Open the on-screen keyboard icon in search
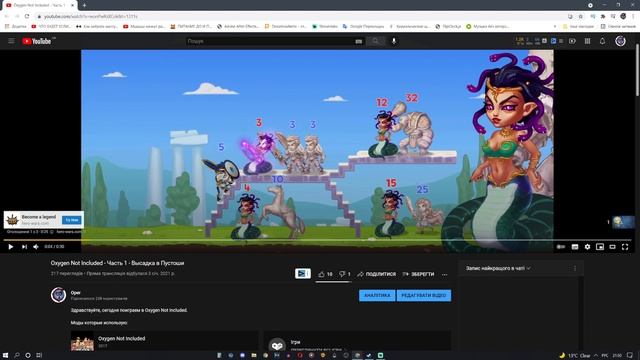Image resolution: width=640 pixels, height=360 pixels. 358,41
